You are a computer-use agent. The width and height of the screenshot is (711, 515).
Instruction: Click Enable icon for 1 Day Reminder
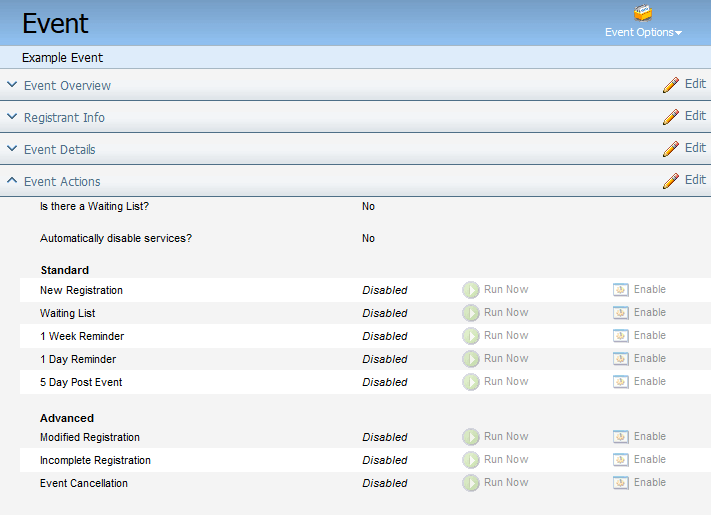click(x=621, y=359)
